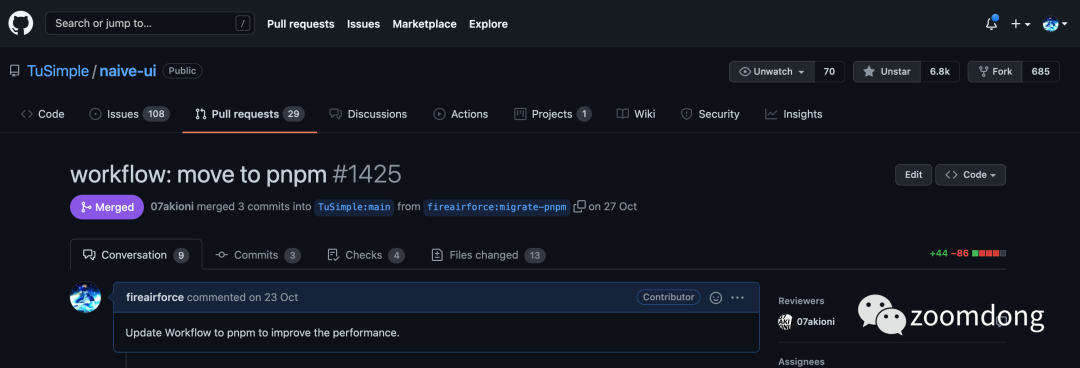The height and width of the screenshot is (368, 1080).
Task: Copy the head branch name icon
Action: (580, 206)
